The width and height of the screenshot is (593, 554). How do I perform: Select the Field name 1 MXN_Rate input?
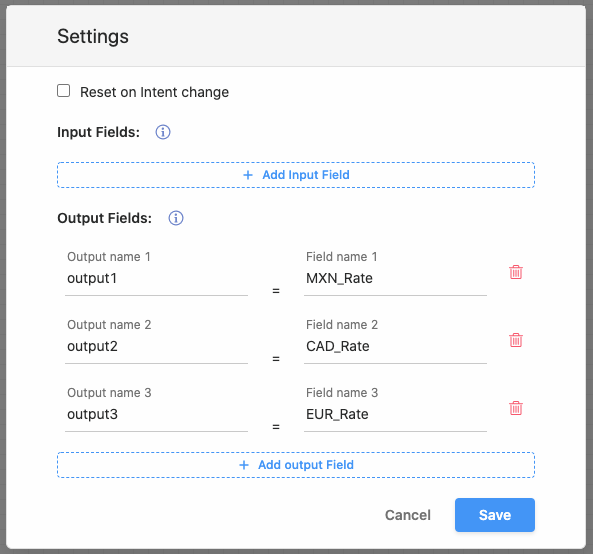pyautogui.click(x=395, y=279)
